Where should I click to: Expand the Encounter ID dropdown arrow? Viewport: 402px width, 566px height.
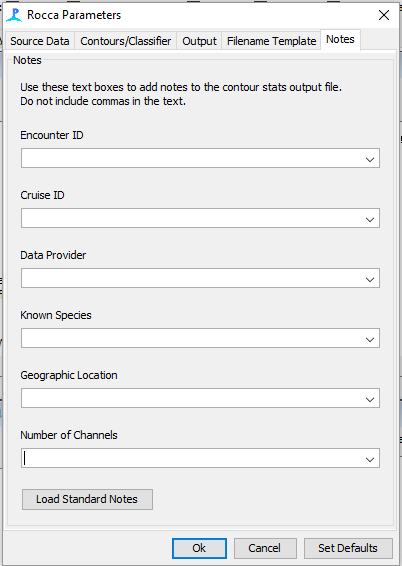point(370,159)
